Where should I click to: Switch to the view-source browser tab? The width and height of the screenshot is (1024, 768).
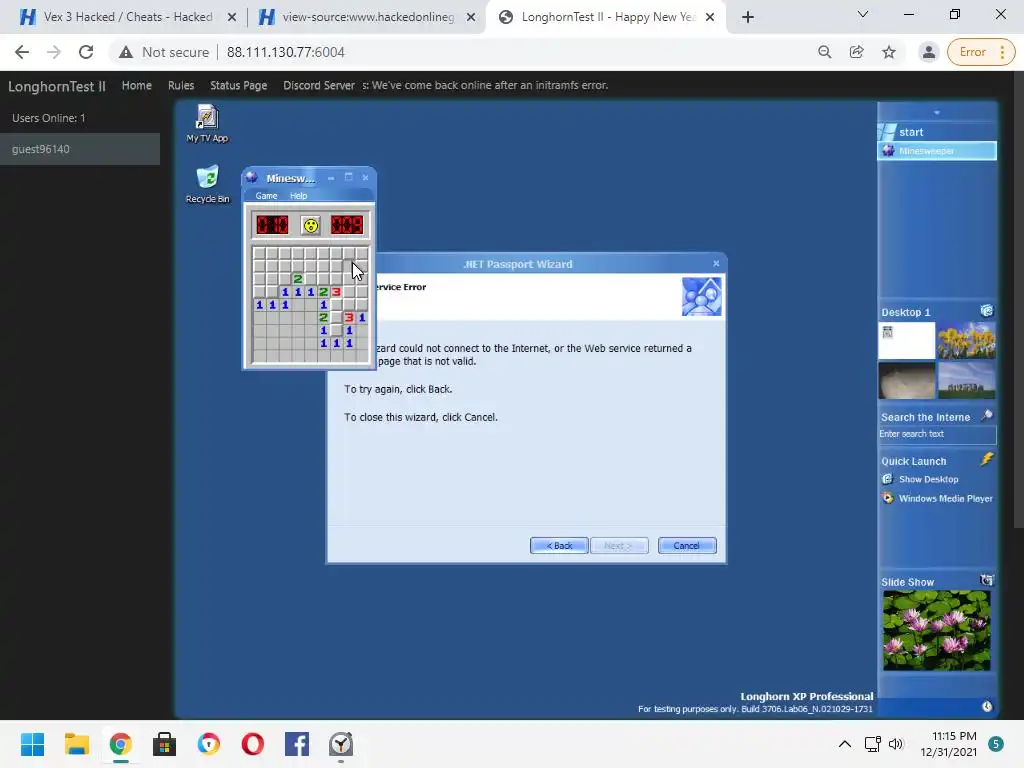pos(366,17)
